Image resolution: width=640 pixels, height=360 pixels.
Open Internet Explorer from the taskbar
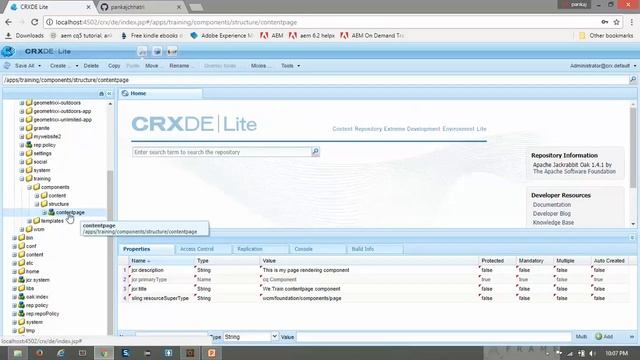point(61,353)
